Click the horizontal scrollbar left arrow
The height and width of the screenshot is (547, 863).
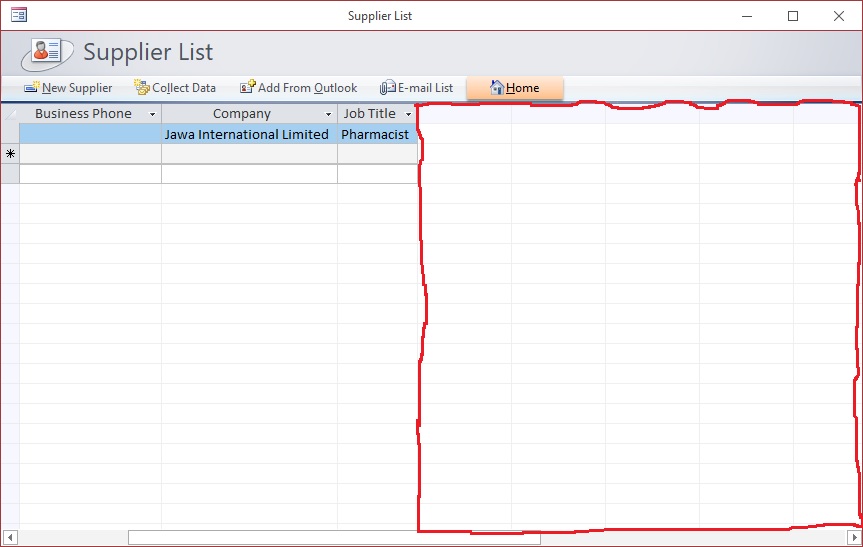pos(10,537)
